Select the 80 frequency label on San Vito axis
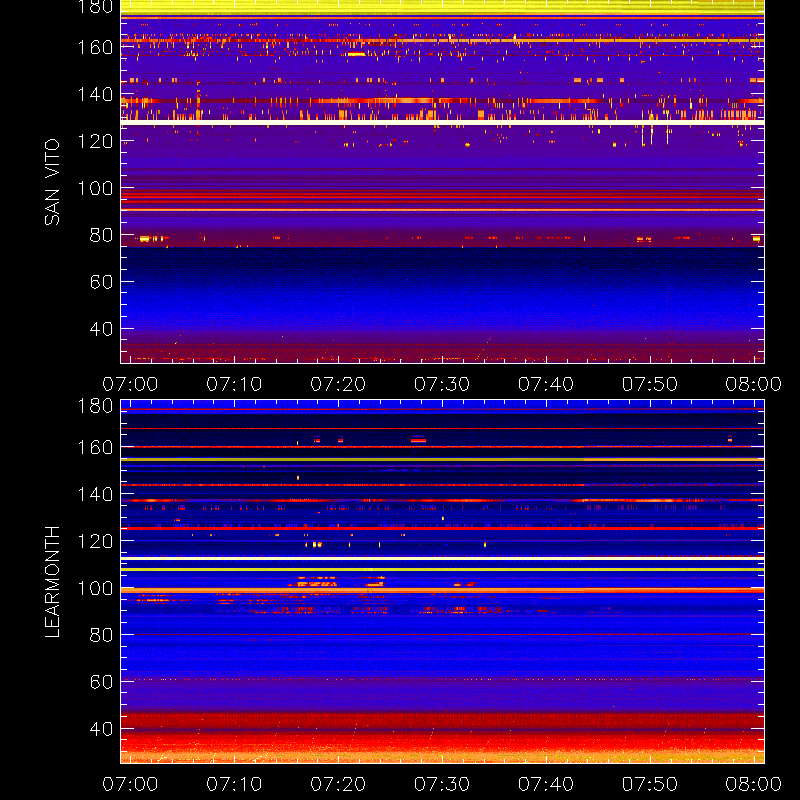Screen dimensions: 800x800 (101, 235)
